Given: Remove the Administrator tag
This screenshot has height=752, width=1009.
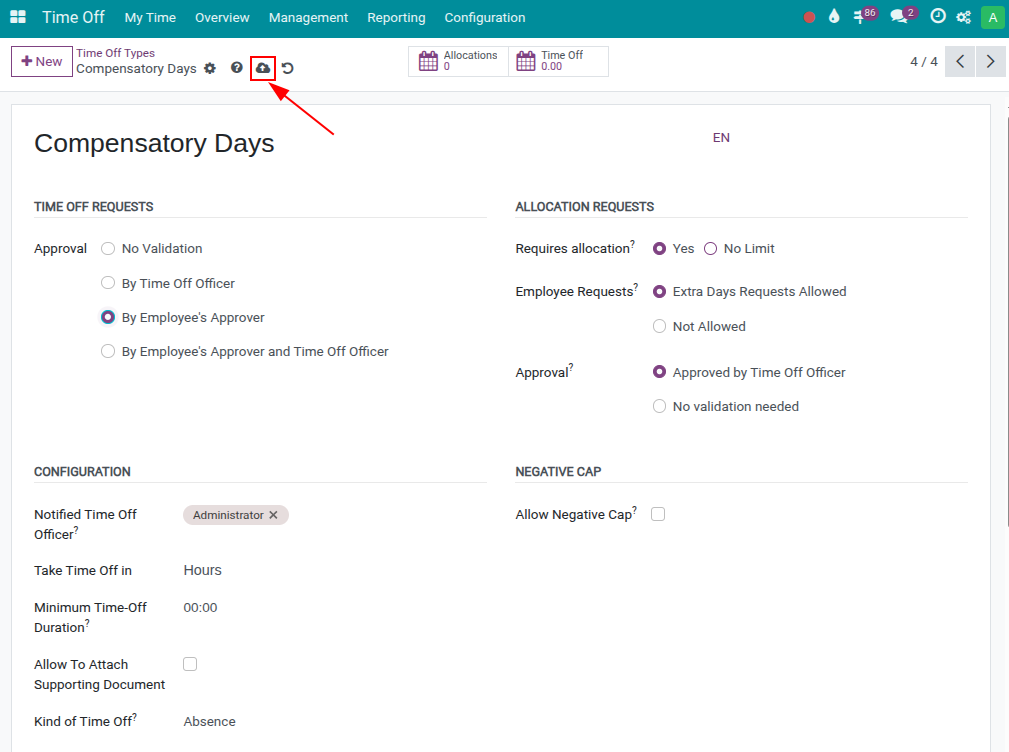Looking at the screenshot, I should (x=273, y=514).
